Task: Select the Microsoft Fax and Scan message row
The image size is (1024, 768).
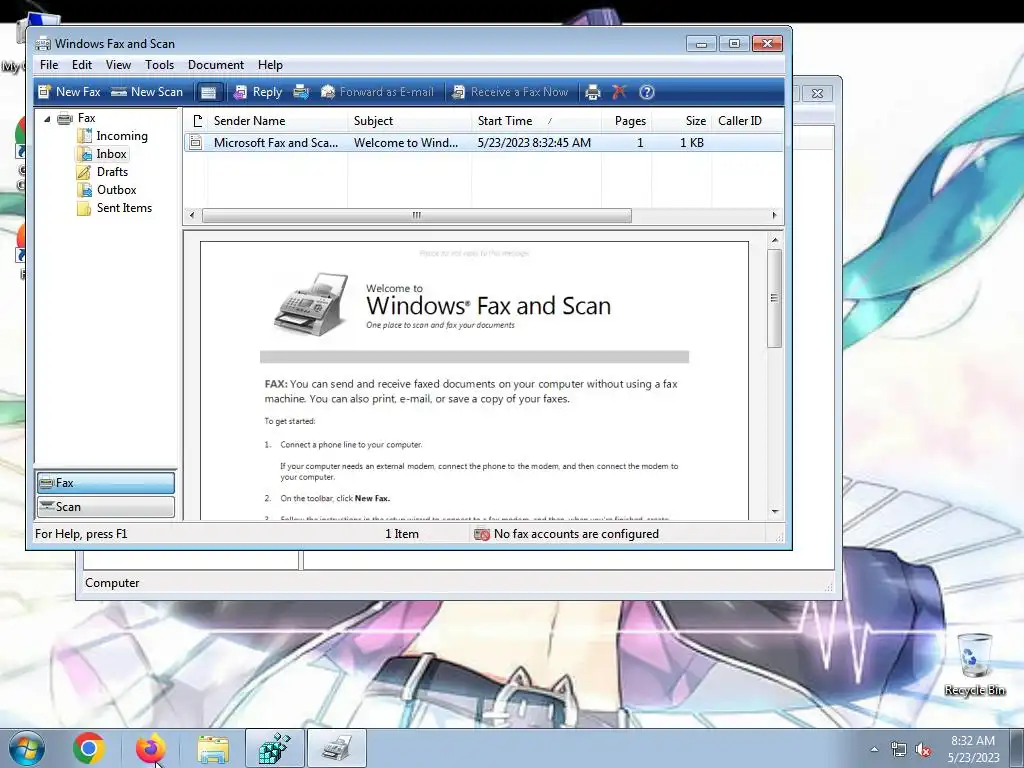Action: pyautogui.click(x=483, y=142)
